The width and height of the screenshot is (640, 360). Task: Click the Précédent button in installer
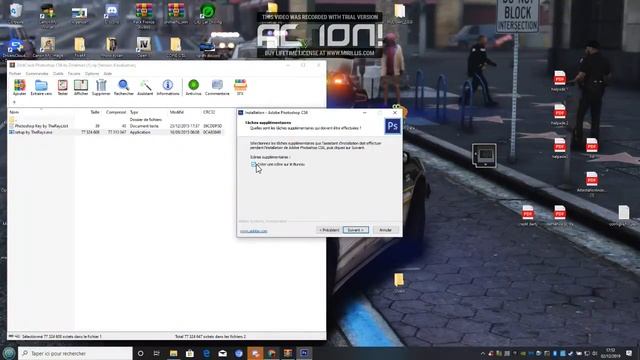(x=329, y=230)
